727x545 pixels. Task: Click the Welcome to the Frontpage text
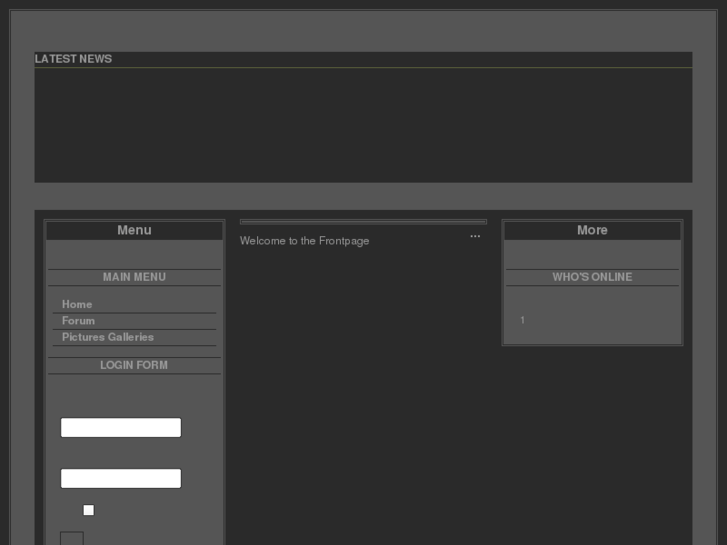tap(304, 241)
